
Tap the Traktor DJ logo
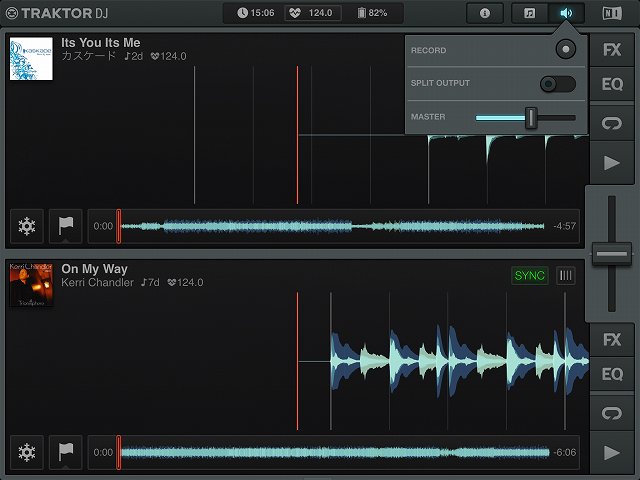(x=57, y=13)
